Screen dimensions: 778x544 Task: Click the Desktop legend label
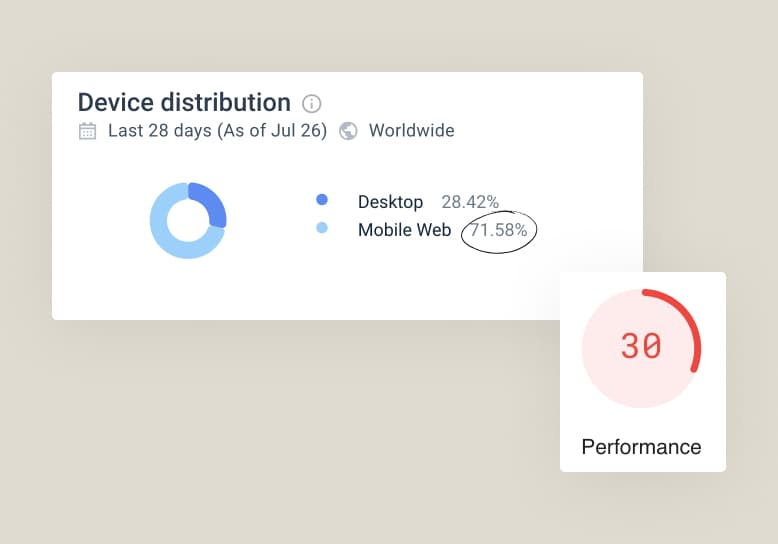click(x=390, y=202)
